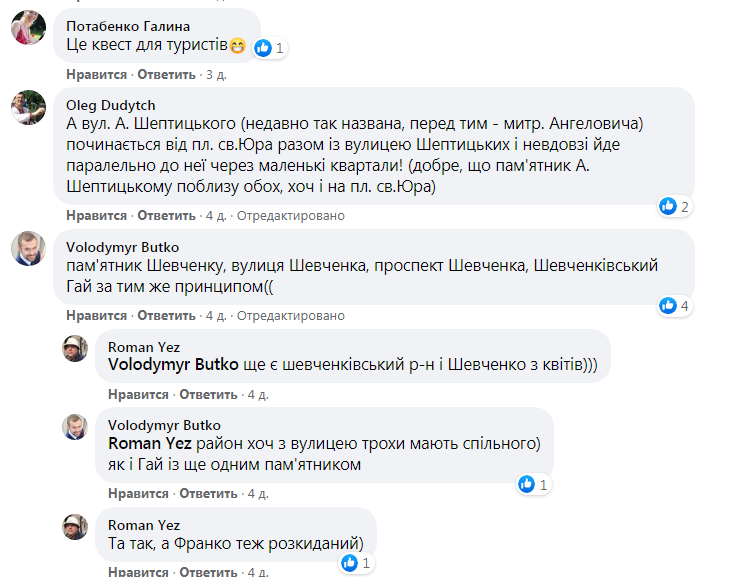The height and width of the screenshot is (577, 739).
Task: Click Roman Yez's avatar on first reply
Action: (76, 347)
